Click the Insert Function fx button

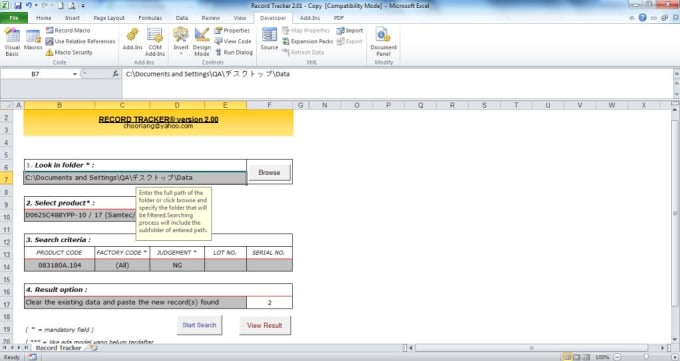point(115,74)
